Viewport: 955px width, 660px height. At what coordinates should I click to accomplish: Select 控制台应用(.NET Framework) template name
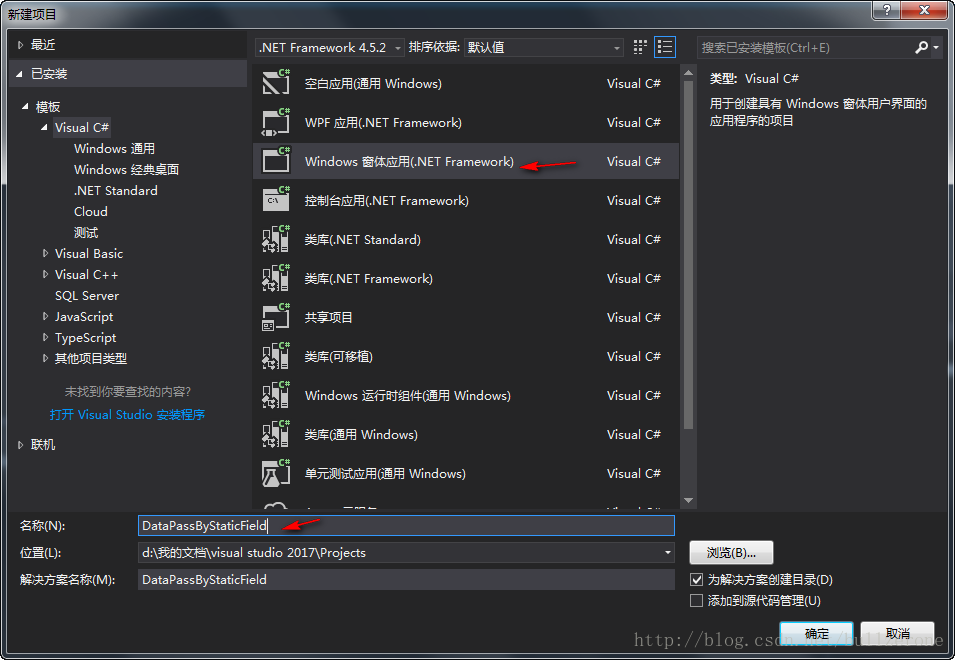(x=387, y=200)
